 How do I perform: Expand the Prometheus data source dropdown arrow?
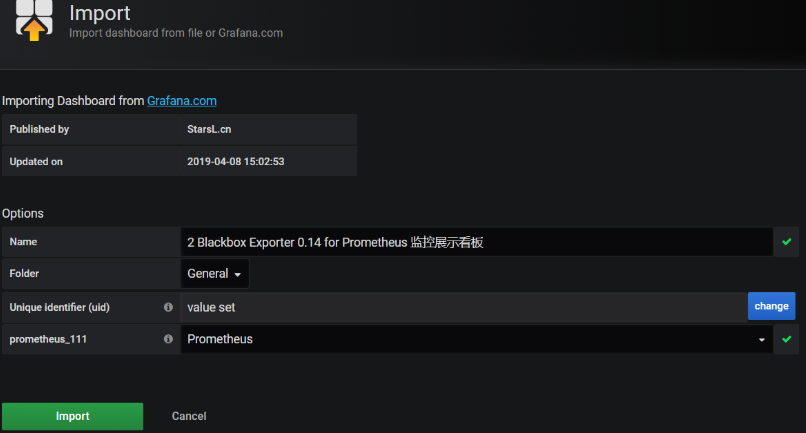point(762,340)
